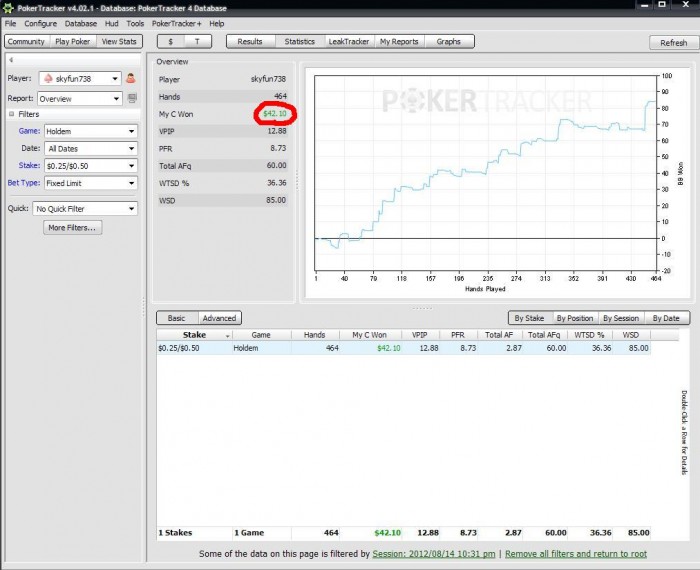Click the PokerTracker logo icon in the title bar
This screenshot has width=700, height=570.
tap(8, 8)
